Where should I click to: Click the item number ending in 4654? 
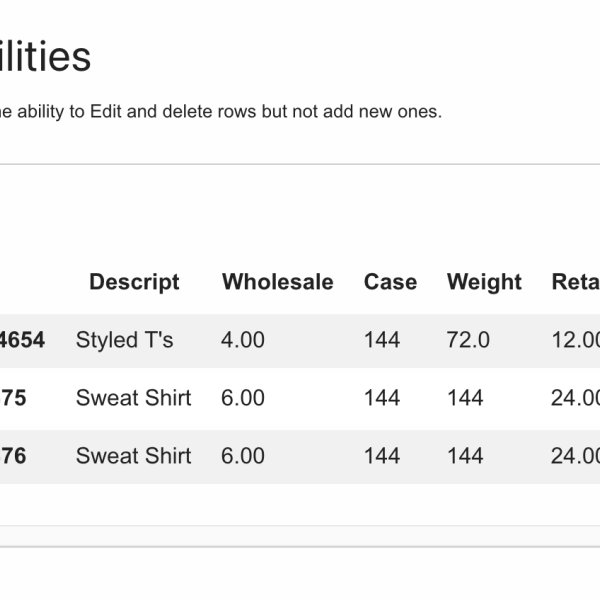pos(22,340)
